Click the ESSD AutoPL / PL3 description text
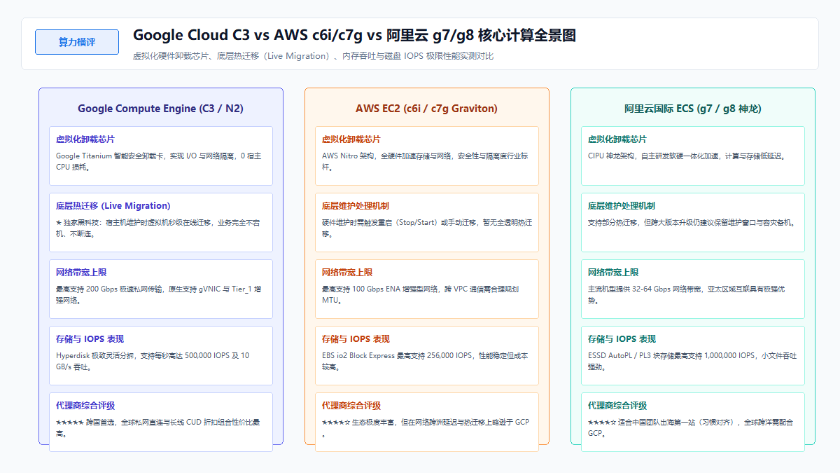This screenshot has height=473, width=840. pos(692,361)
